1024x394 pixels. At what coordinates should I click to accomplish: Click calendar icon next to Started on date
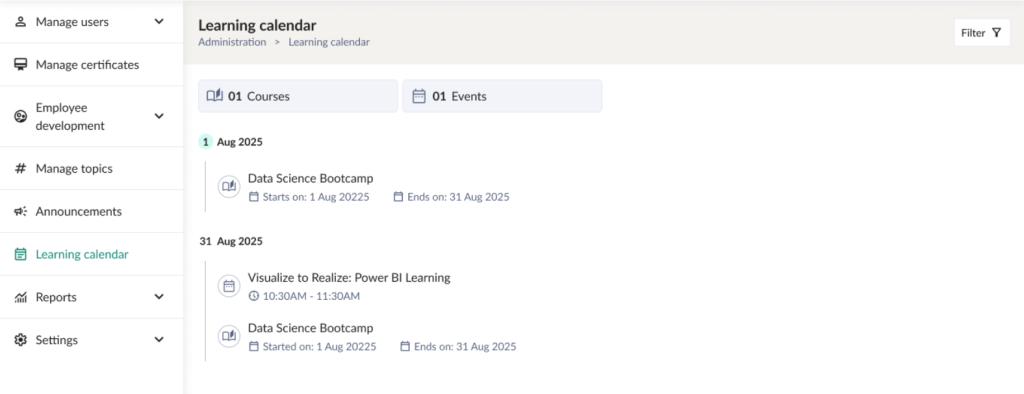(x=254, y=346)
